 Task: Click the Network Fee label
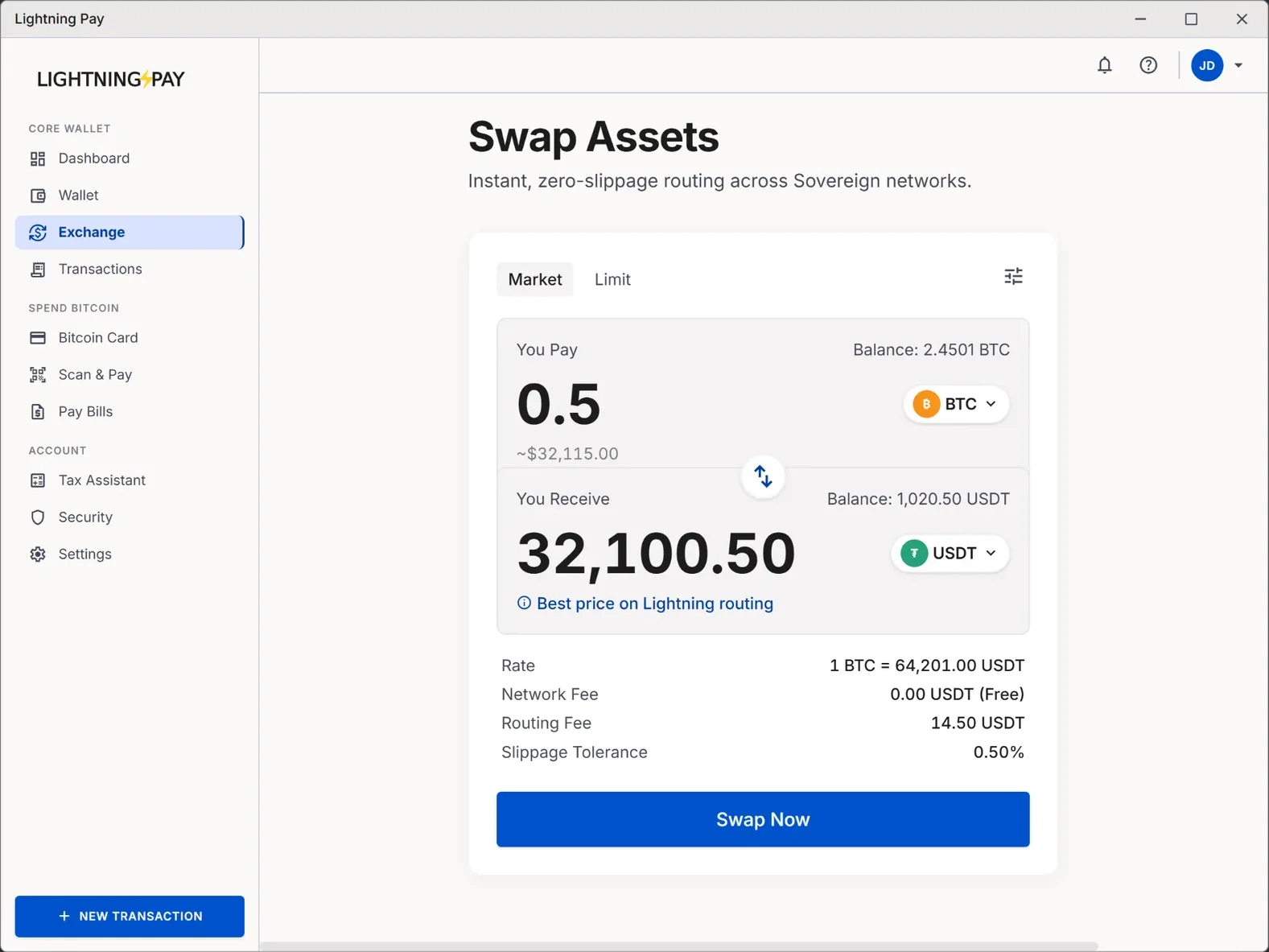550,694
